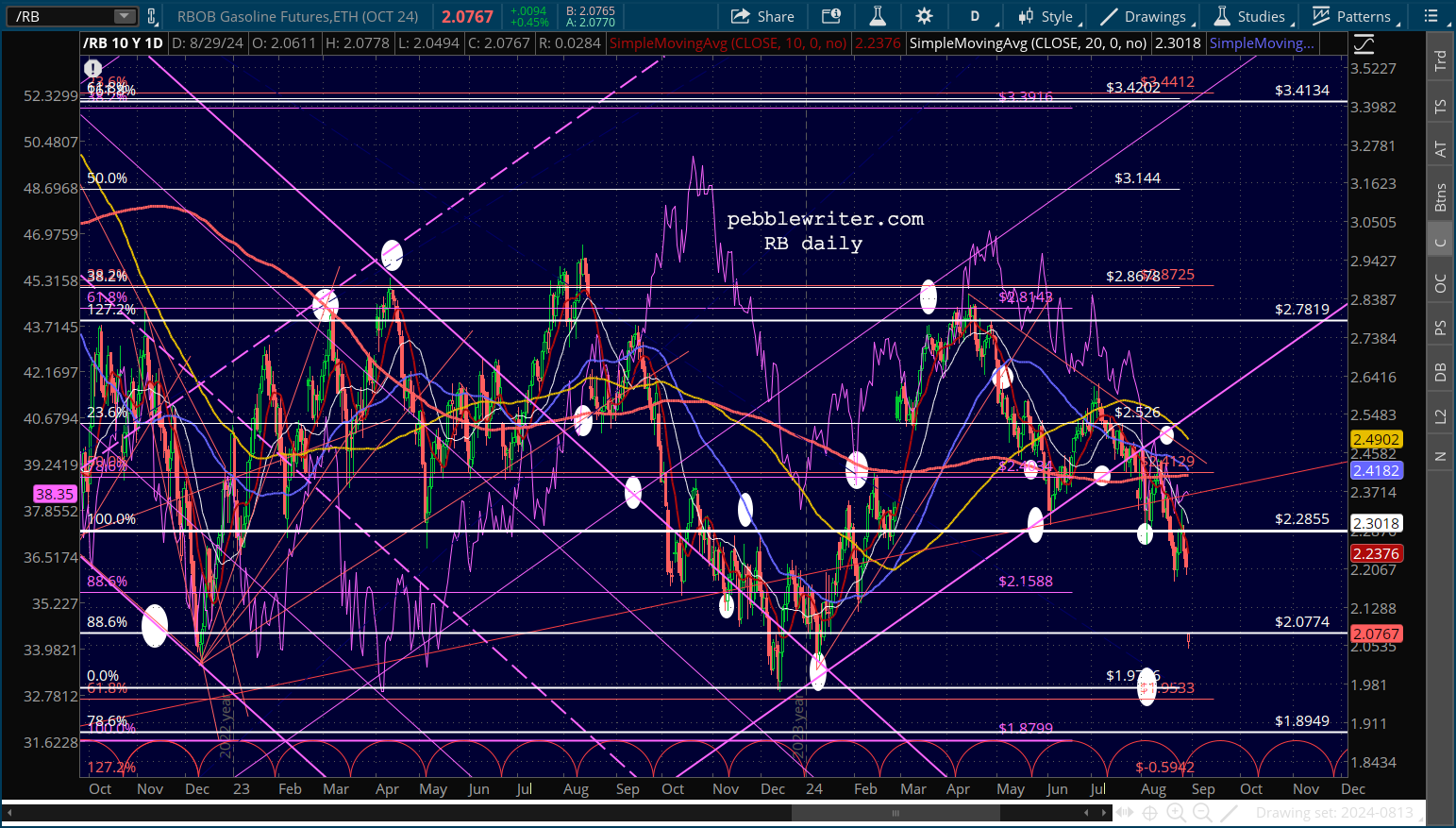
Task: Click the yellow 2.4902 price label
Action: click(x=1376, y=439)
